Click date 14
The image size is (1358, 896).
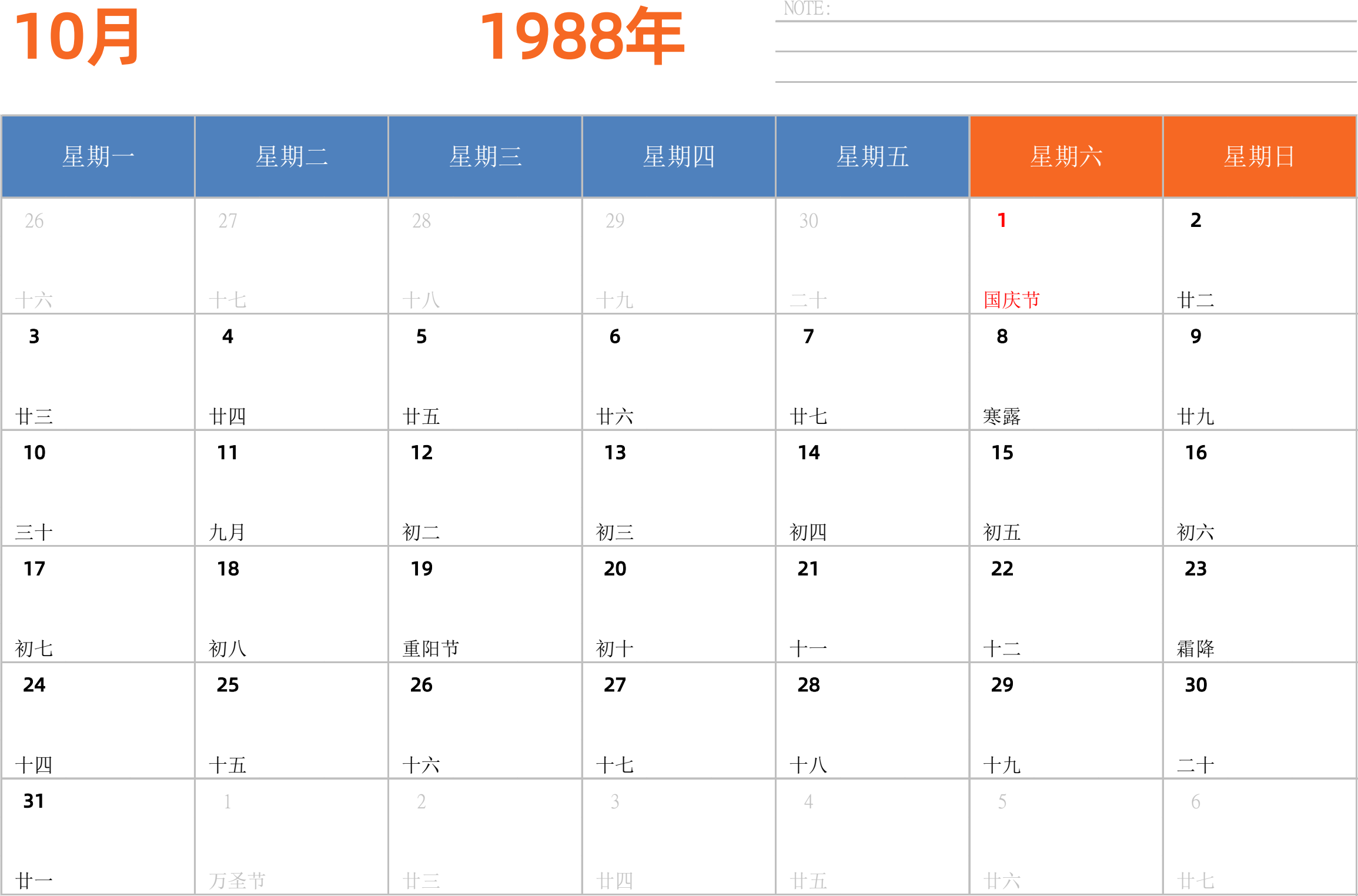coord(808,453)
